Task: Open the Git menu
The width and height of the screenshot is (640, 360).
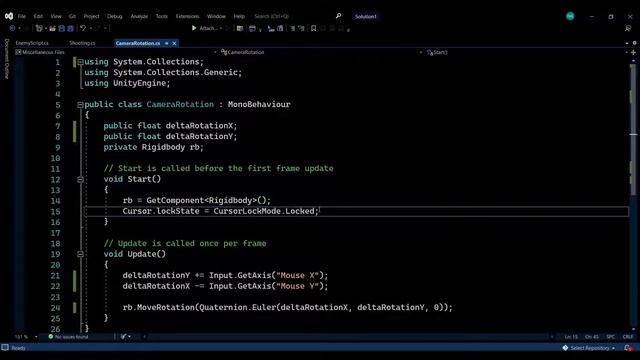Action: 72,16
